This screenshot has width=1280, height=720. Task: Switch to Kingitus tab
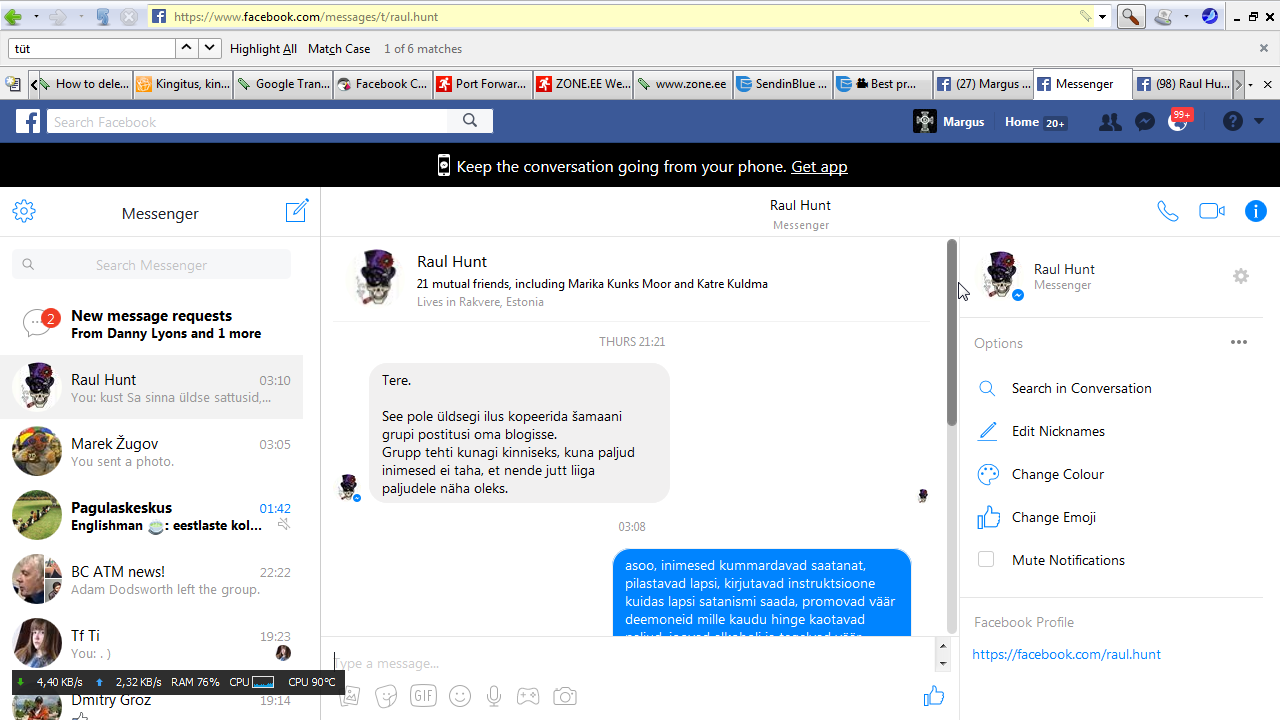(183, 84)
